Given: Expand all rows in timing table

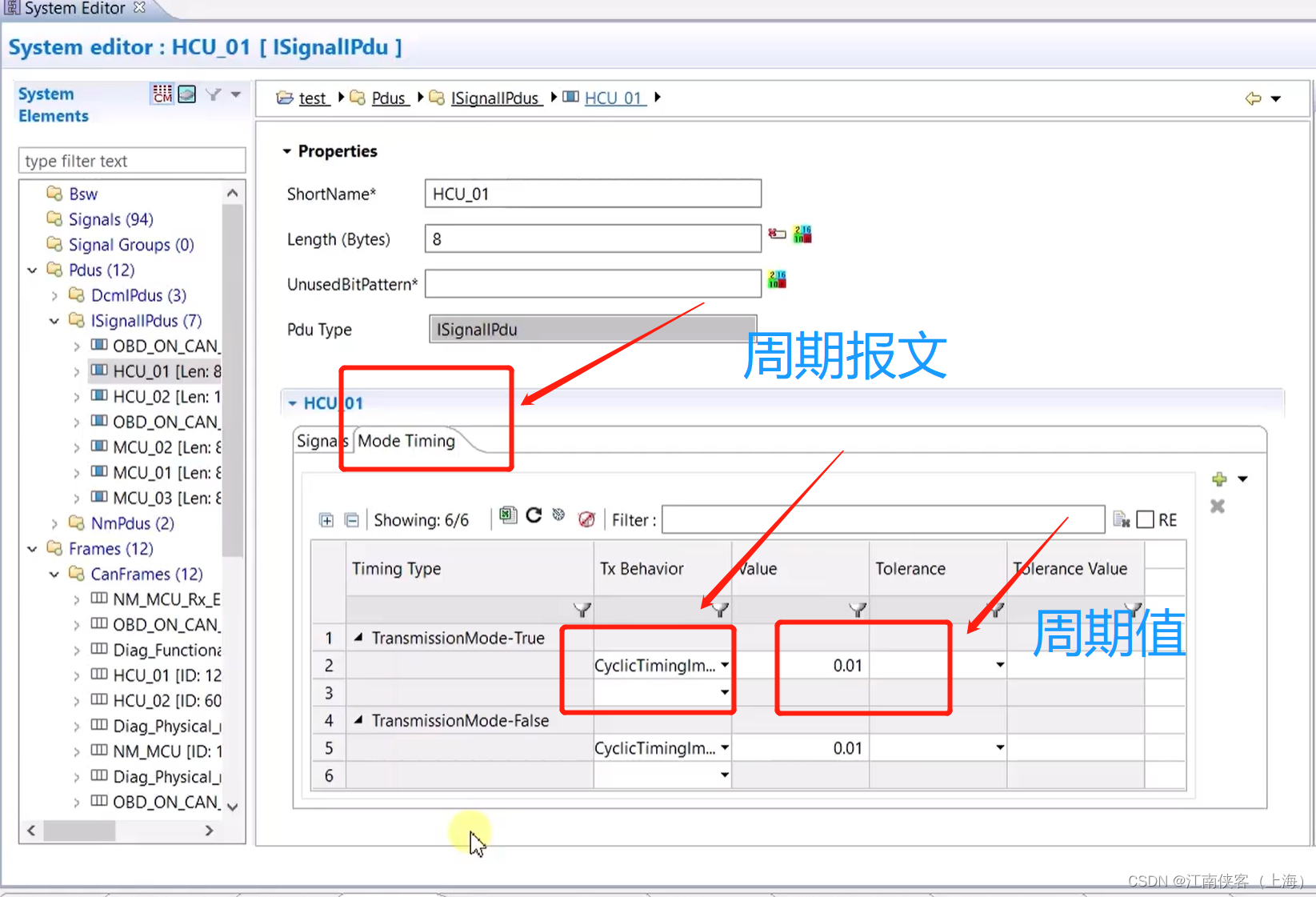Looking at the screenshot, I should coord(326,520).
